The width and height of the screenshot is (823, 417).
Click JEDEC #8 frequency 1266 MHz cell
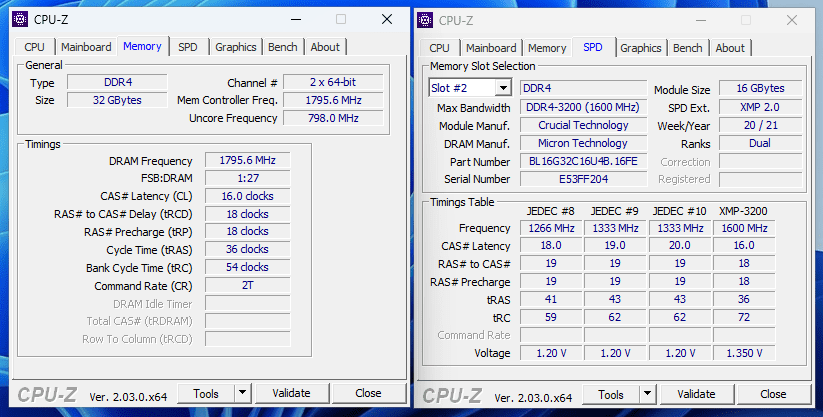pyautogui.click(x=551, y=228)
